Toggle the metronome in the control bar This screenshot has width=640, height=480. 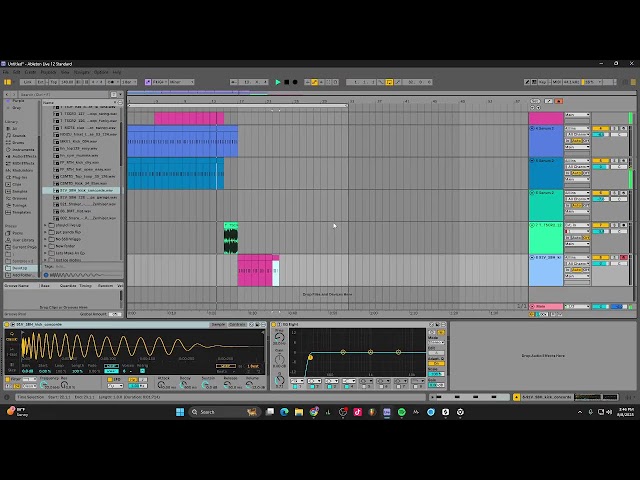111,82
